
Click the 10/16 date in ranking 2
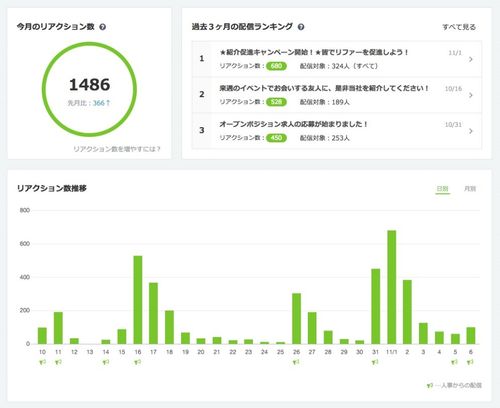coord(453,89)
